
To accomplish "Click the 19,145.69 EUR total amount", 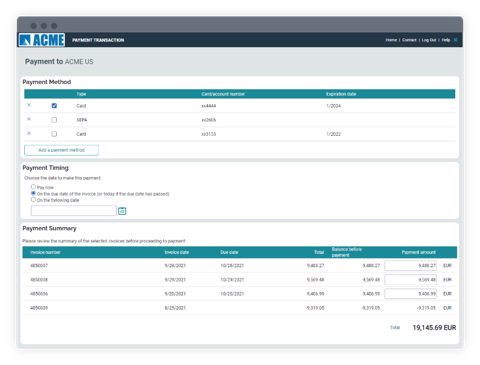I will 434,328.
